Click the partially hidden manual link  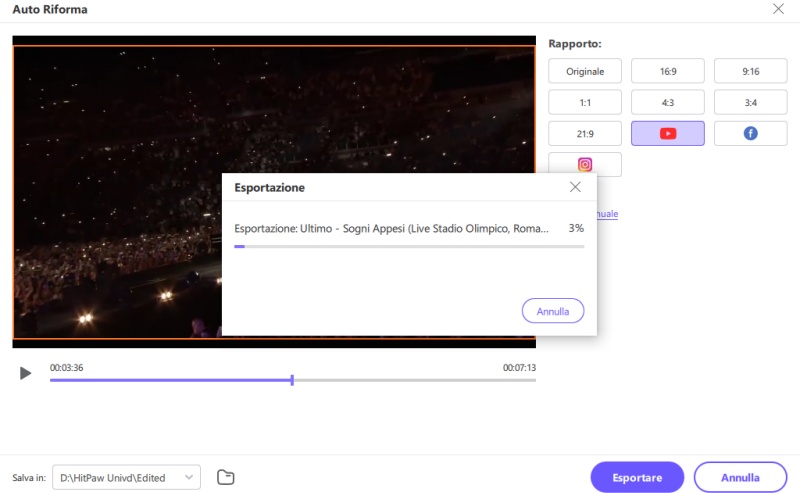tap(608, 213)
